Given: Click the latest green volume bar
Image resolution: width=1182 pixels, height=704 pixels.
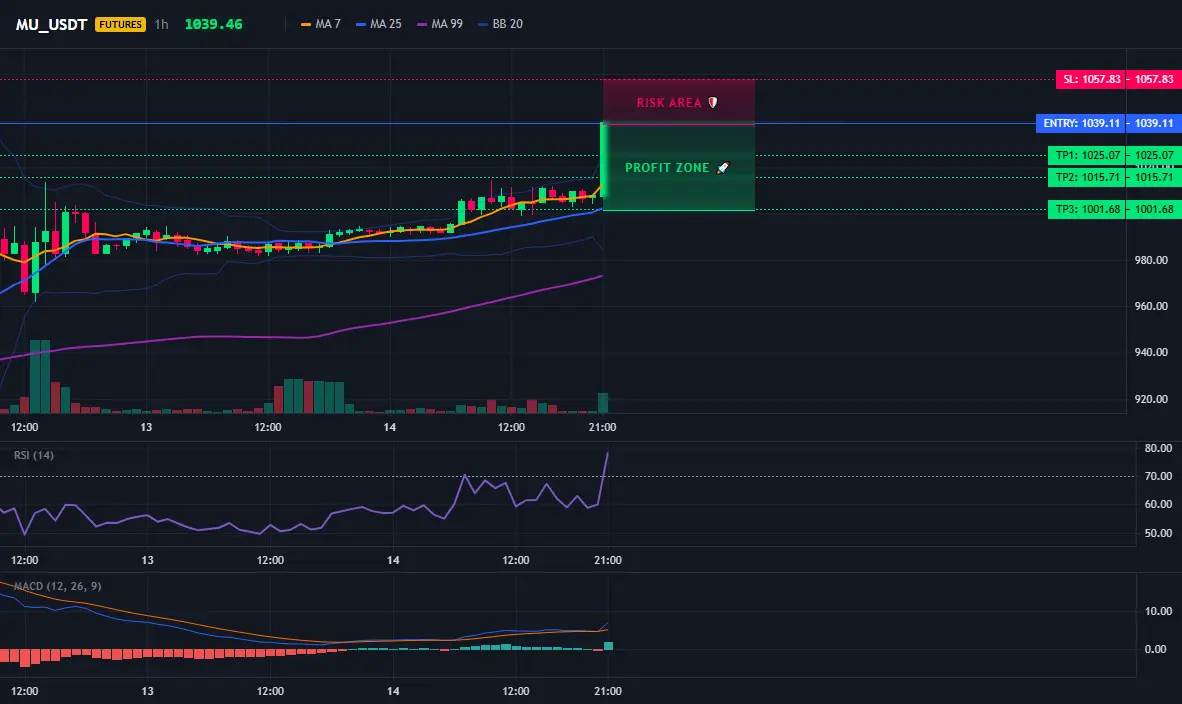Looking at the screenshot, I should (x=603, y=403).
